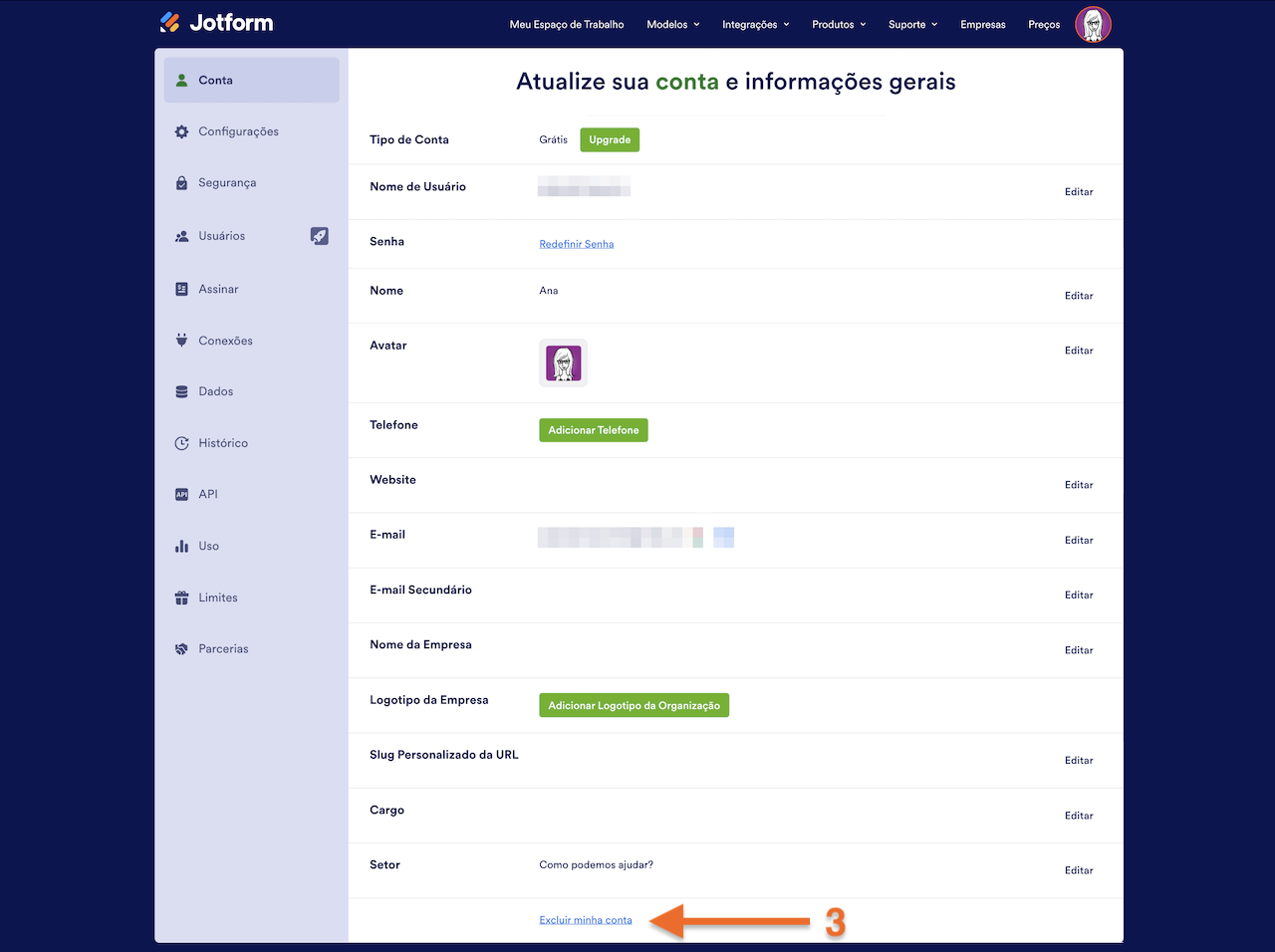This screenshot has width=1275, height=952.
Task: Click the Dados database icon
Action: 181,392
